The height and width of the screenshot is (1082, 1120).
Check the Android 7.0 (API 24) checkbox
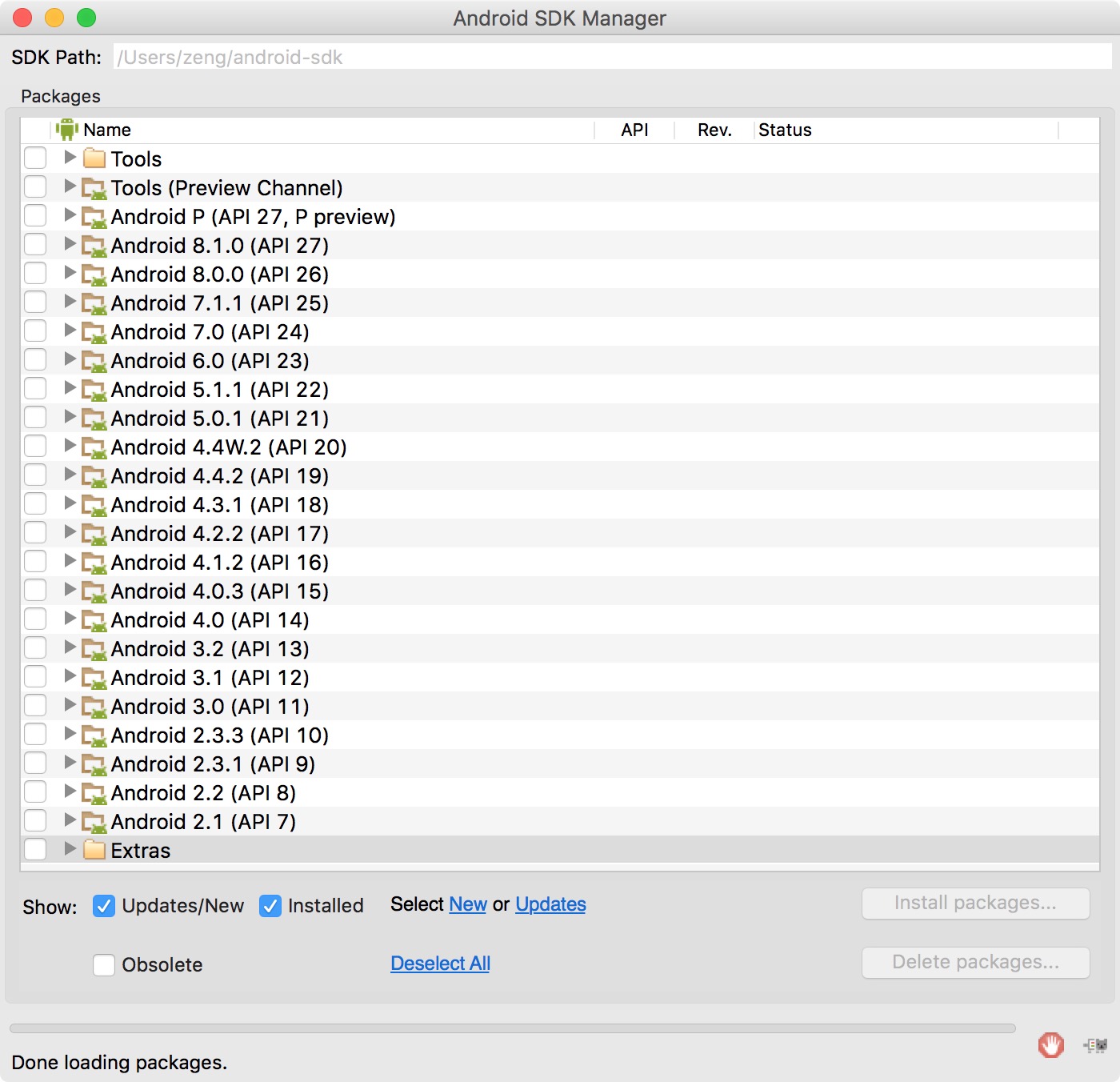coord(35,331)
